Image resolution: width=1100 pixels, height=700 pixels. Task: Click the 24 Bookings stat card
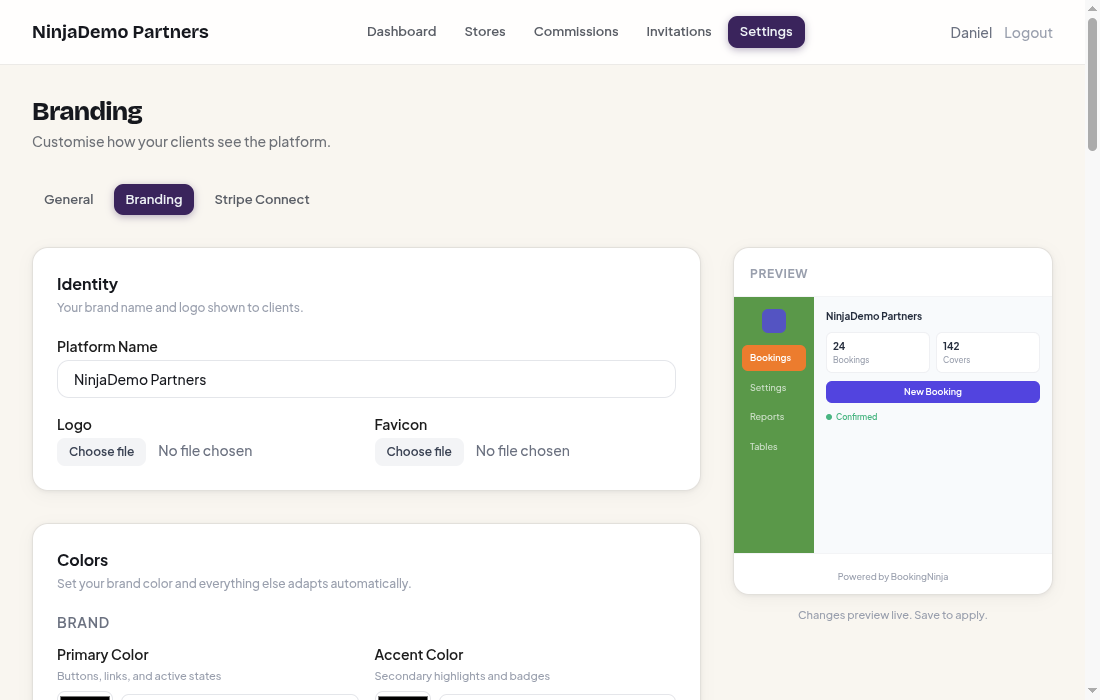(878, 352)
